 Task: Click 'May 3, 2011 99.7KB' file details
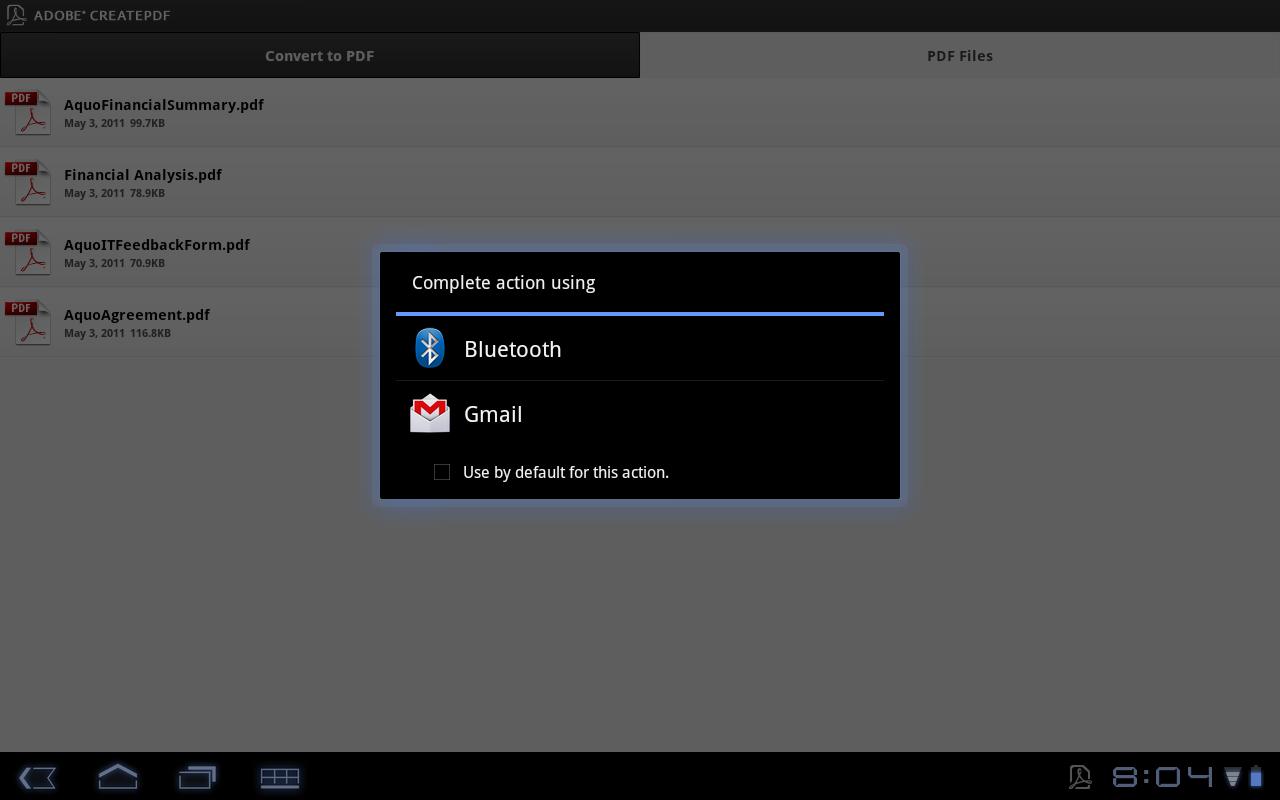tap(114, 123)
